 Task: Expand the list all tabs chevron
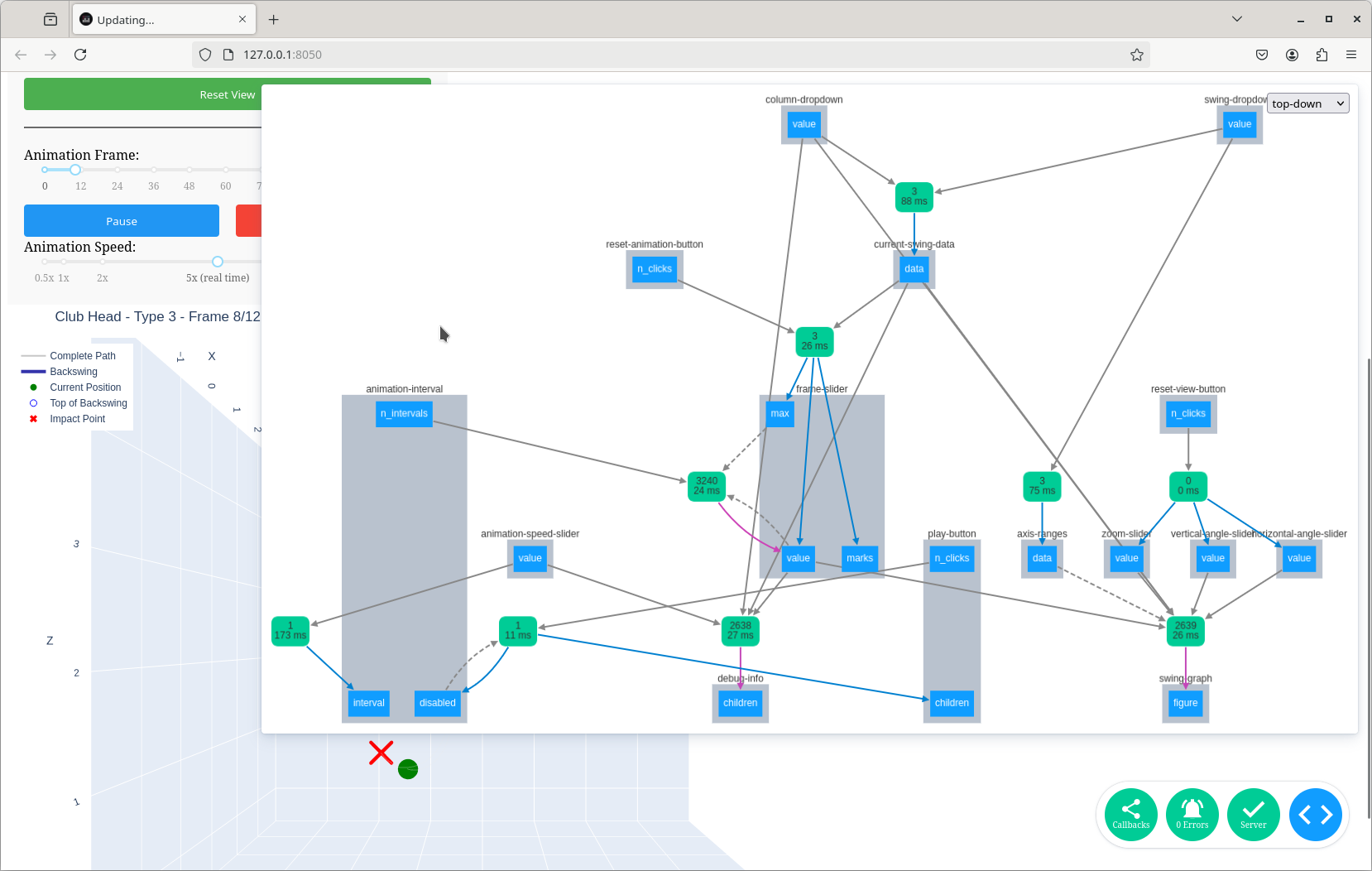click(1237, 19)
